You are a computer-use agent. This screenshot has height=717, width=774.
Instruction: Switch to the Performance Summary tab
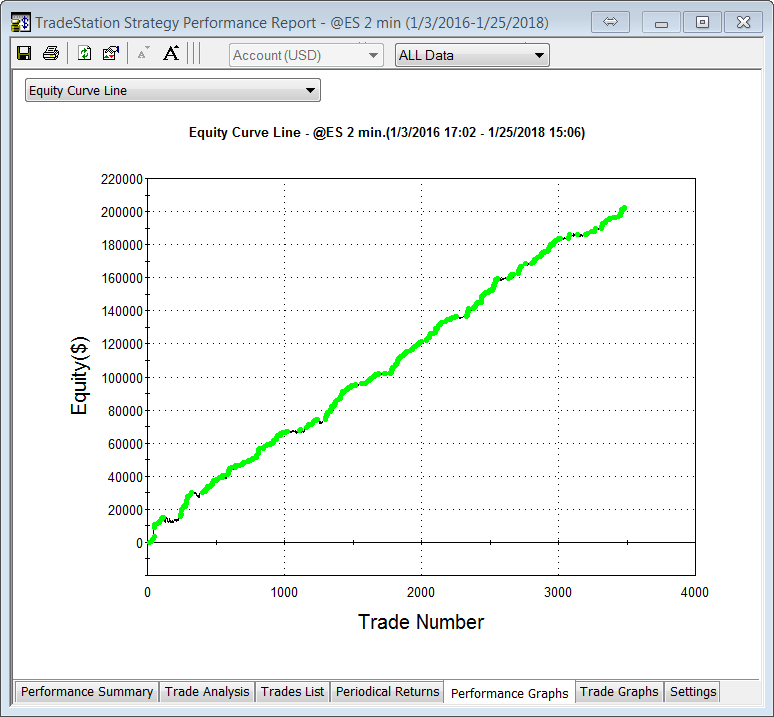pyautogui.click(x=87, y=691)
